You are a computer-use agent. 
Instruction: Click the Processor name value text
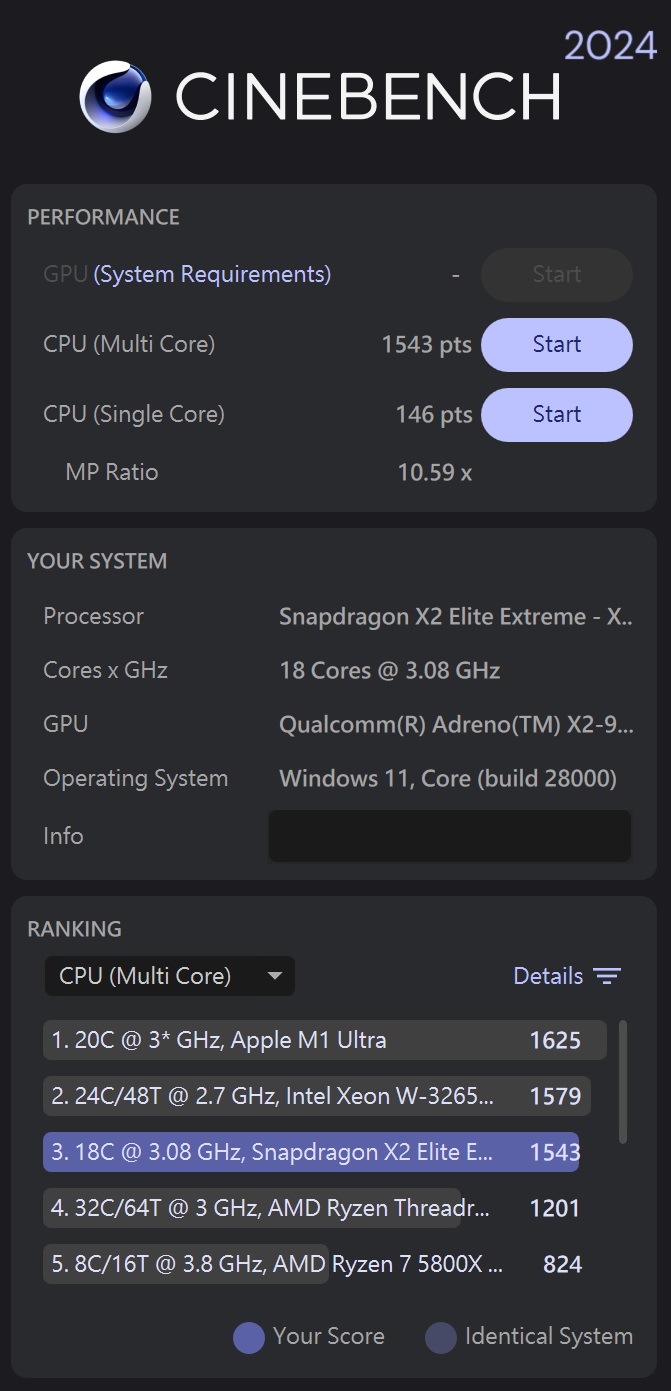(455, 617)
